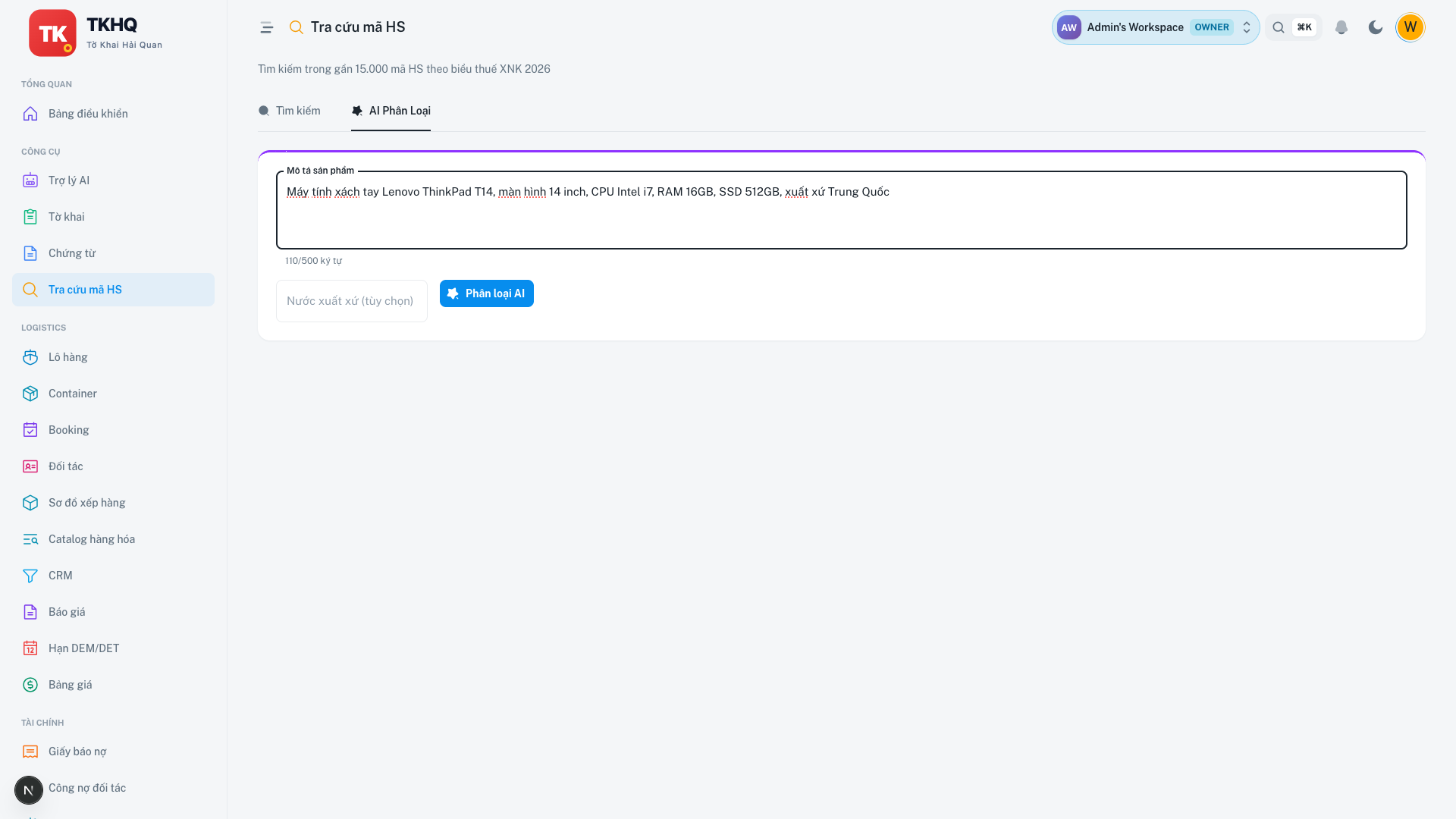Click the Tờ Khai Hải Quan subtitle
The width and height of the screenshot is (1456, 819).
tap(124, 45)
